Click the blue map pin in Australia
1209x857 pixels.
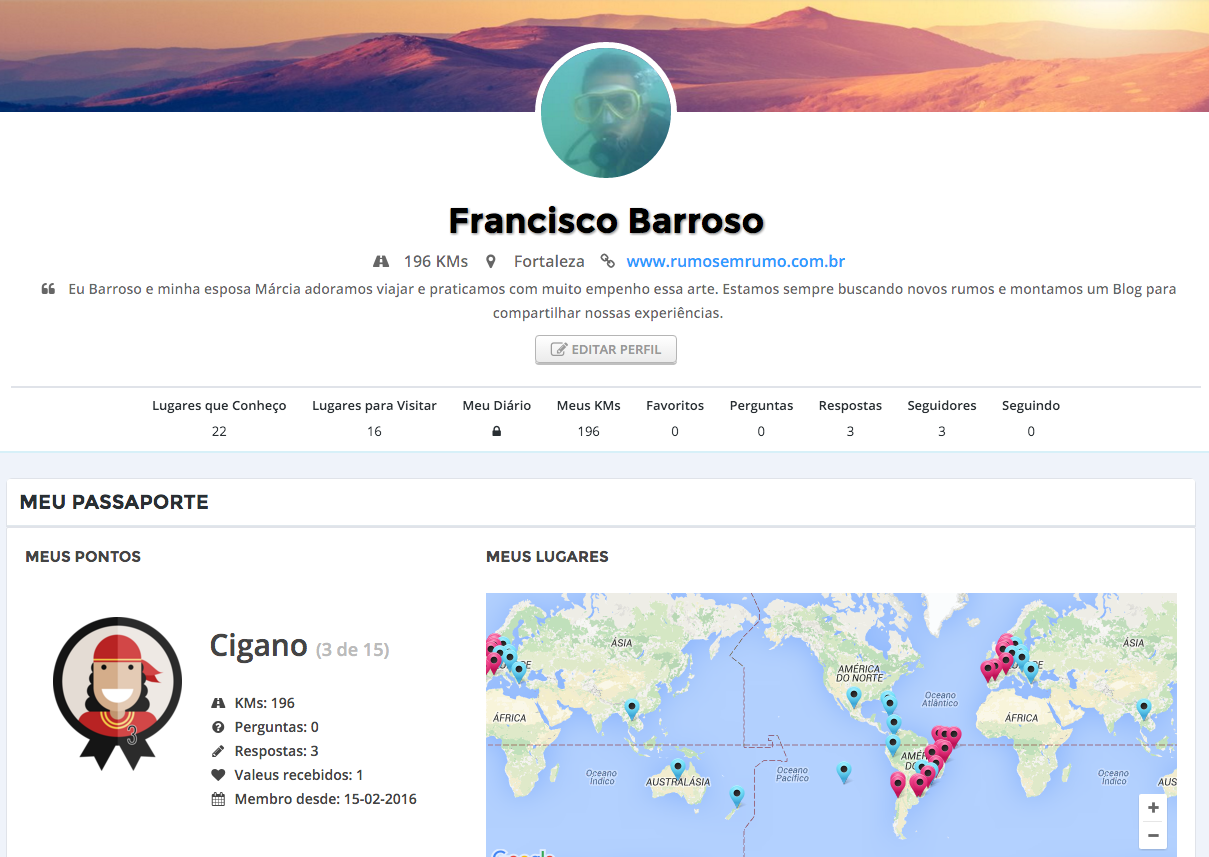pyautogui.click(x=678, y=768)
